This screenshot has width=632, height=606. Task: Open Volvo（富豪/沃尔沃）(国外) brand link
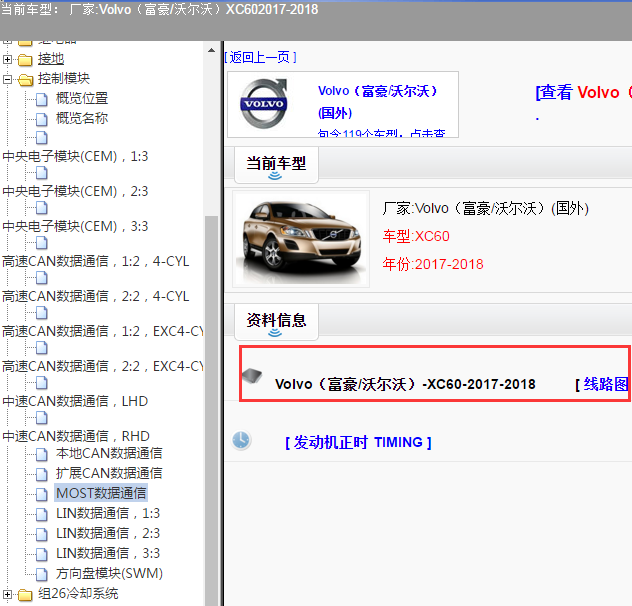pos(377,102)
